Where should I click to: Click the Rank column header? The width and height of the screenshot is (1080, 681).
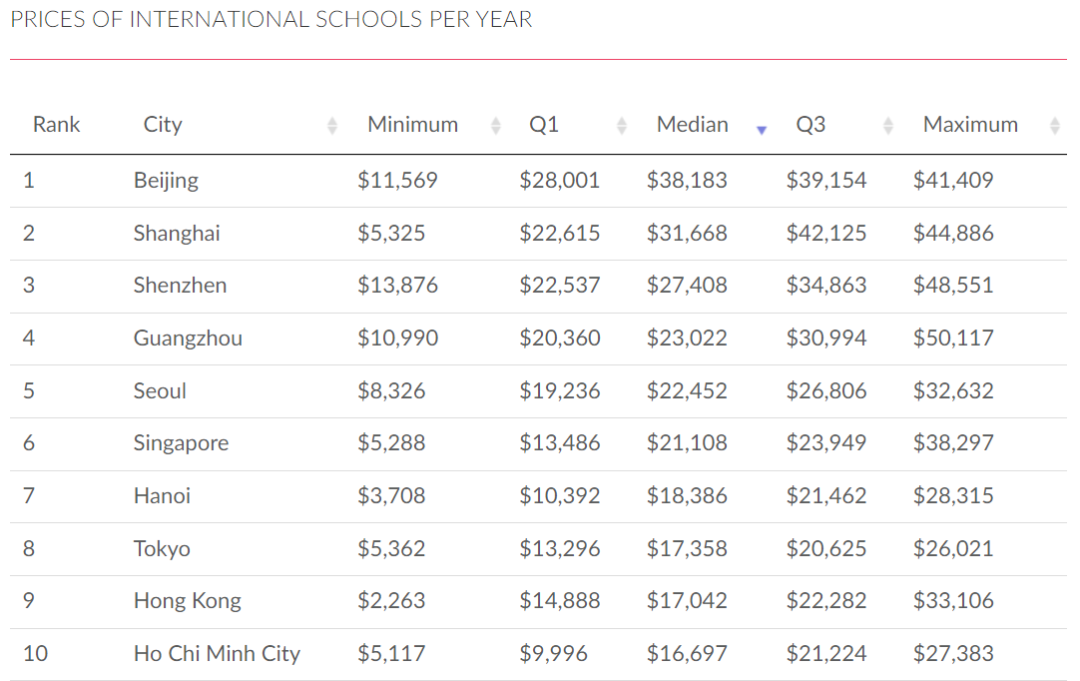point(56,125)
